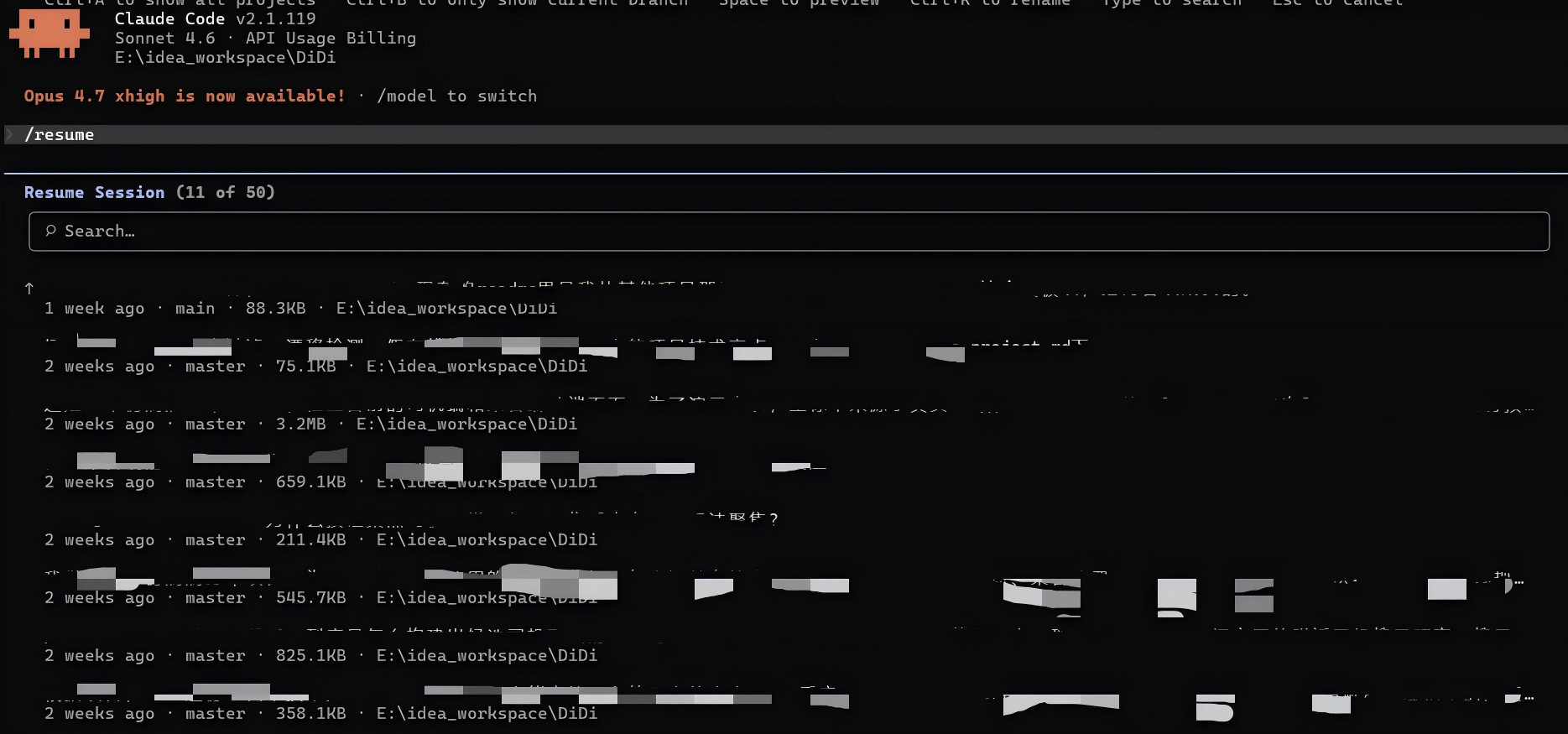Click the magnifier icon in the search box
This screenshot has width=1568, height=734.
pyautogui.click(x=50, y=231)
